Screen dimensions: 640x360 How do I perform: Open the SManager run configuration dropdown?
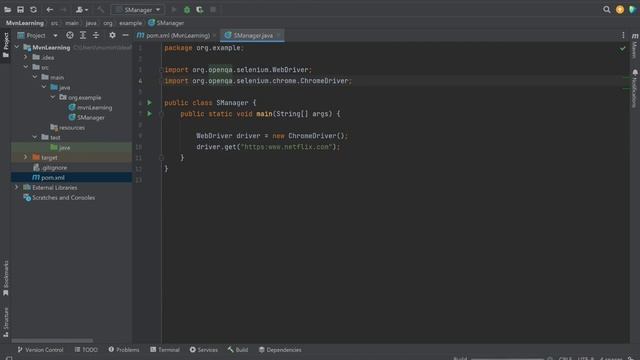[x=138, y=9]
